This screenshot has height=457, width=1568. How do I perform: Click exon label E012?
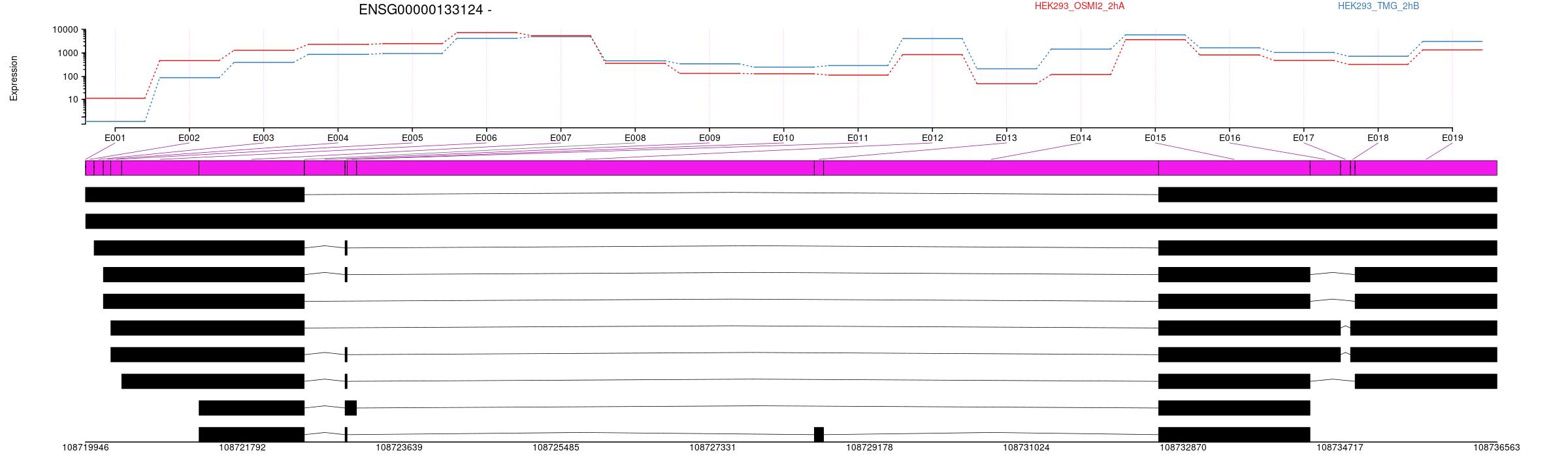click(x=932, y=138)
